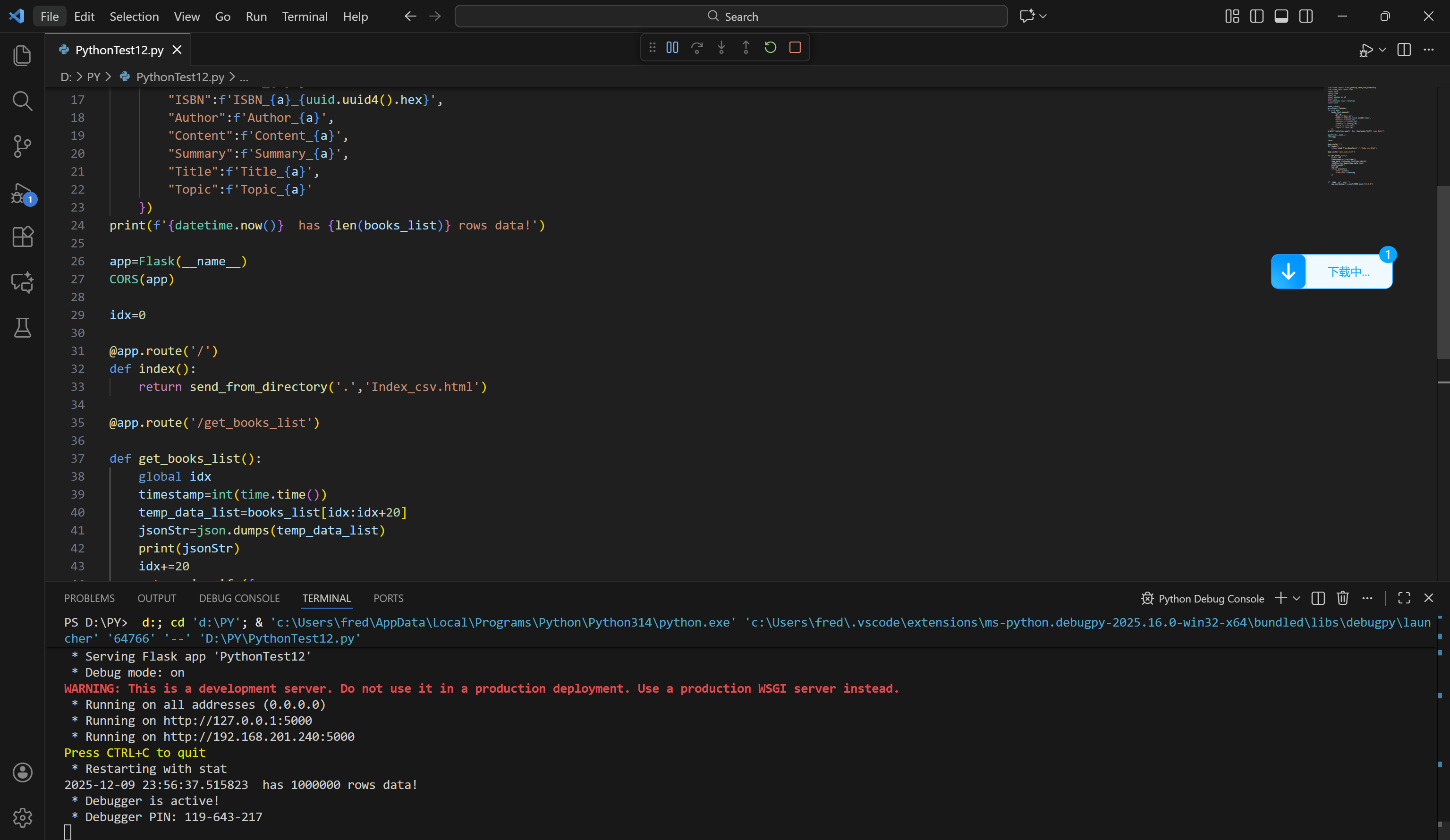Open the Source Control view
This screenshot has height=840, width=1450.
(22, 146)
